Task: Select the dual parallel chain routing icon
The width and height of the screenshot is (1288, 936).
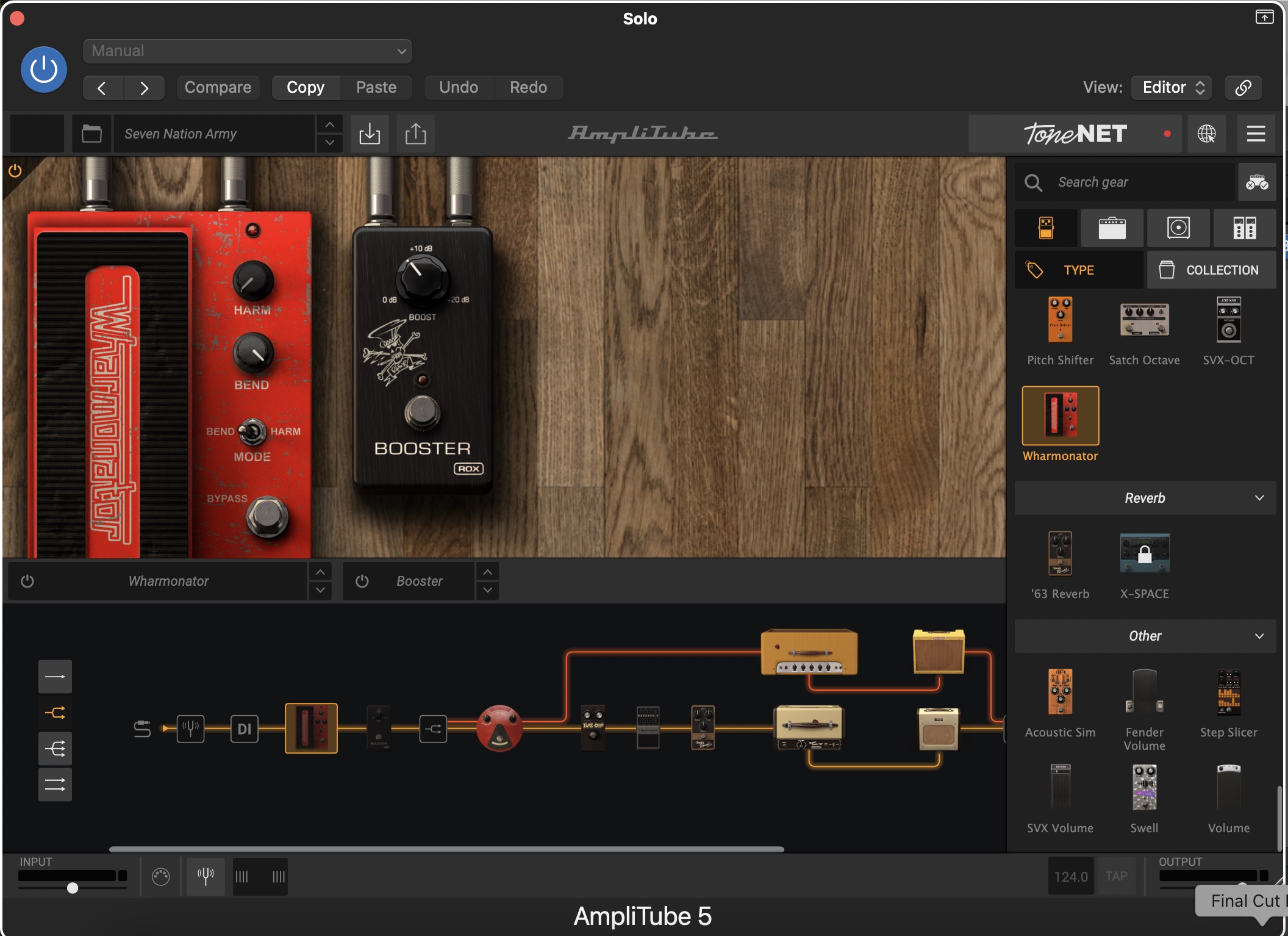Action: point(55,784)
